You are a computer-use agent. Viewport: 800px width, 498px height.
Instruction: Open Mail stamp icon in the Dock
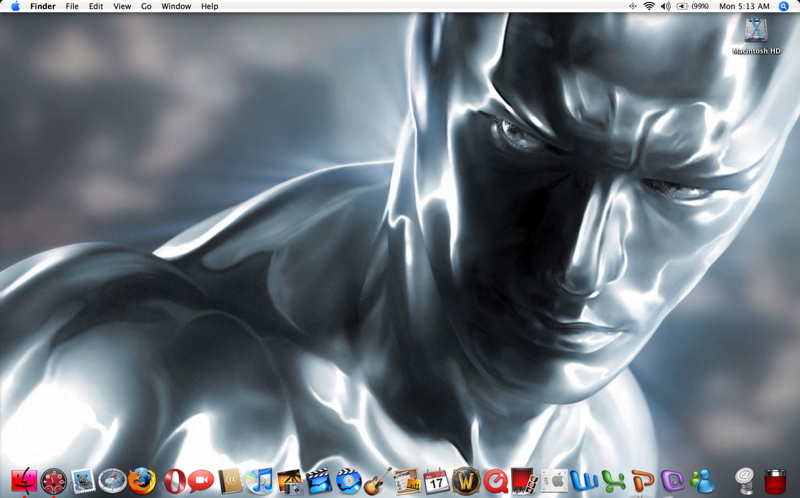tap(83, 481)
